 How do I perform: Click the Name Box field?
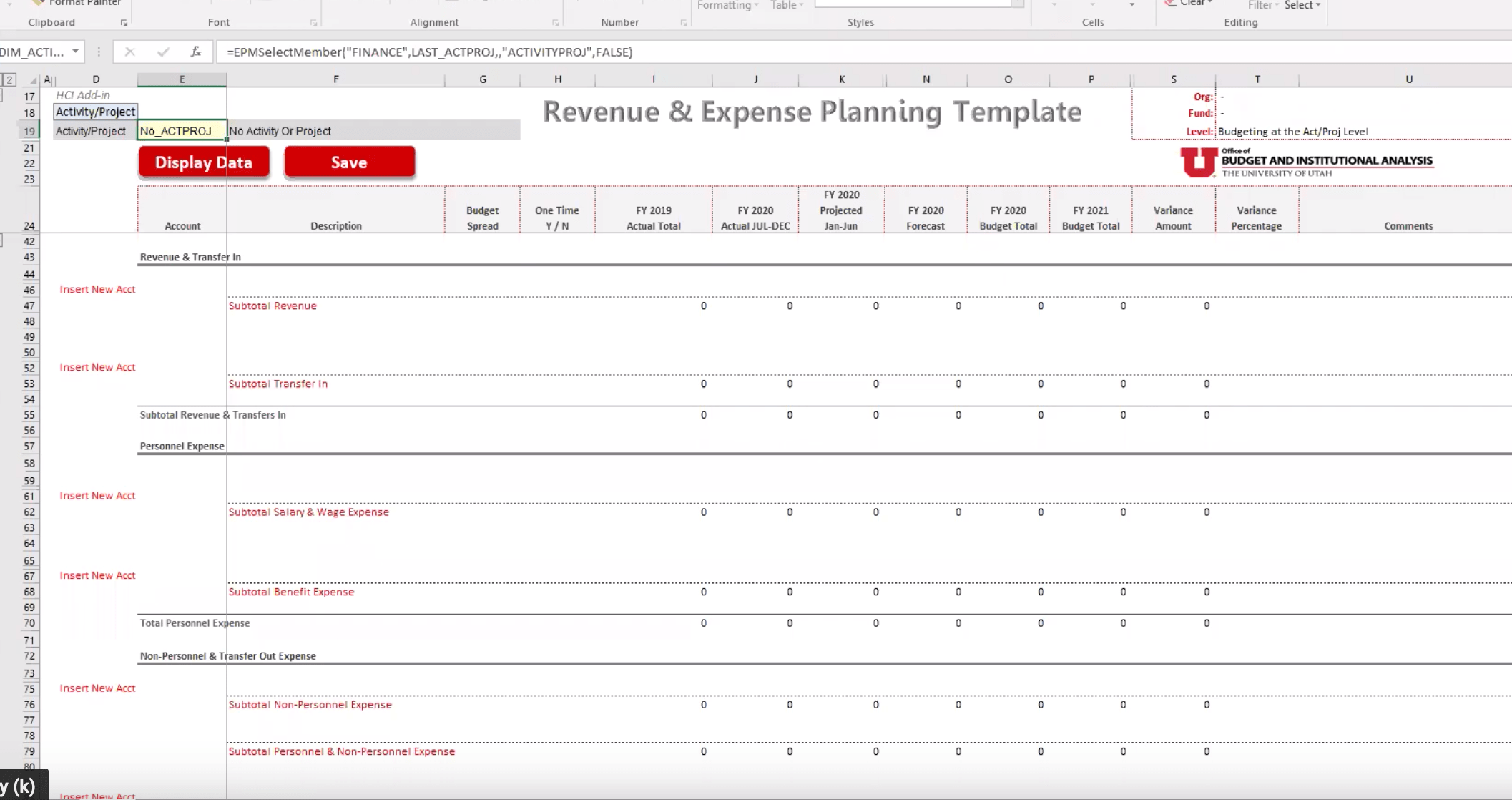point(34,52)
